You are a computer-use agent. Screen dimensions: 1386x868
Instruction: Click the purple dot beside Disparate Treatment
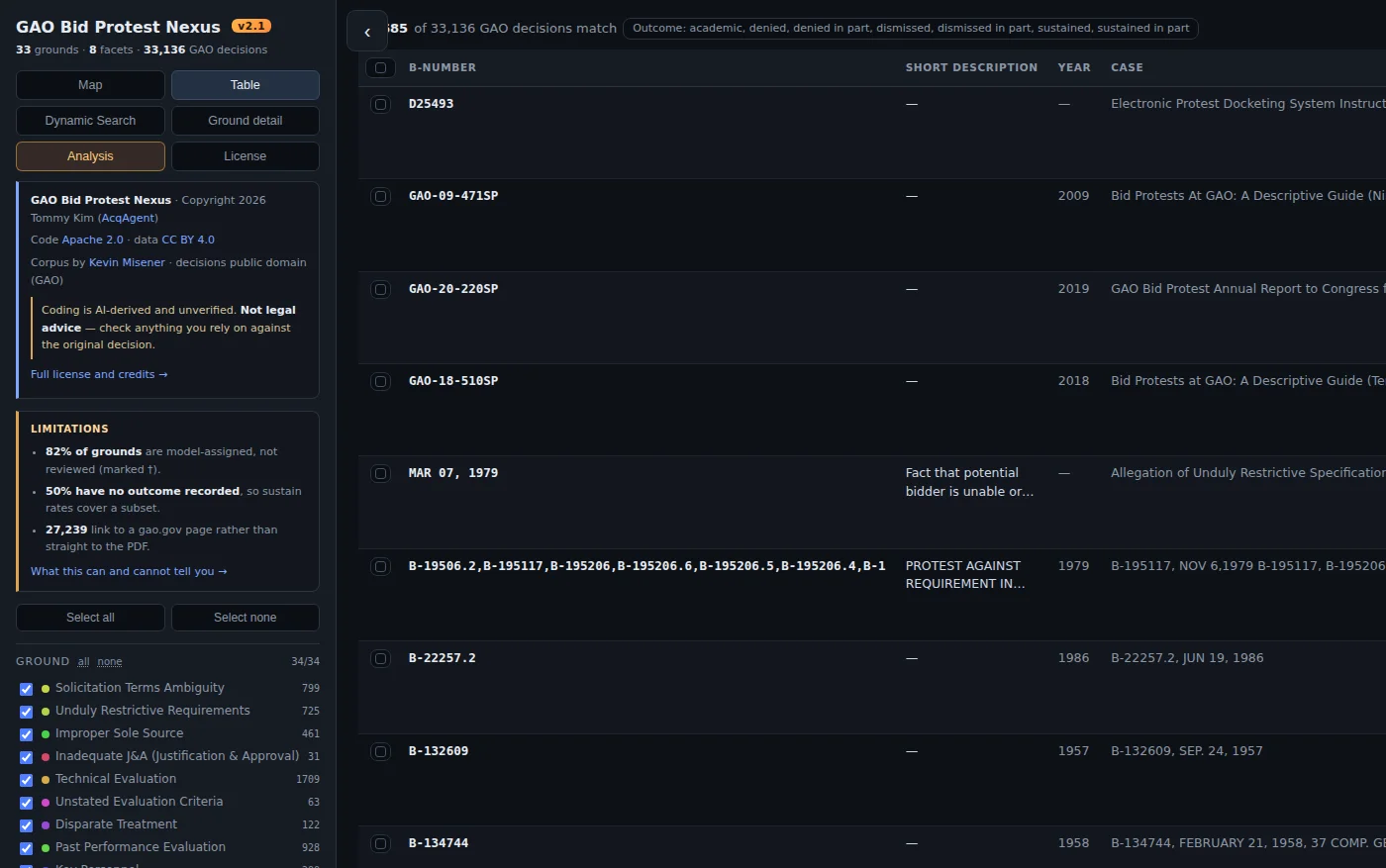tap(46, 825)
